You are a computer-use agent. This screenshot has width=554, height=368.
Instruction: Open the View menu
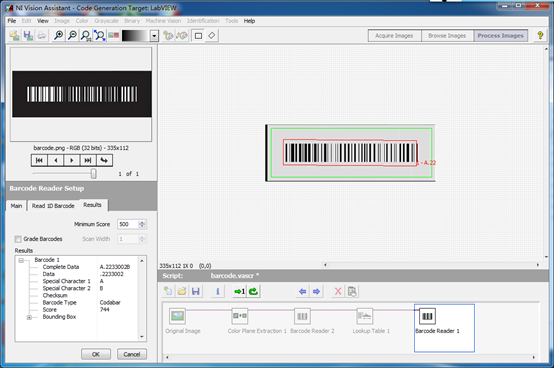click(43, 21)
